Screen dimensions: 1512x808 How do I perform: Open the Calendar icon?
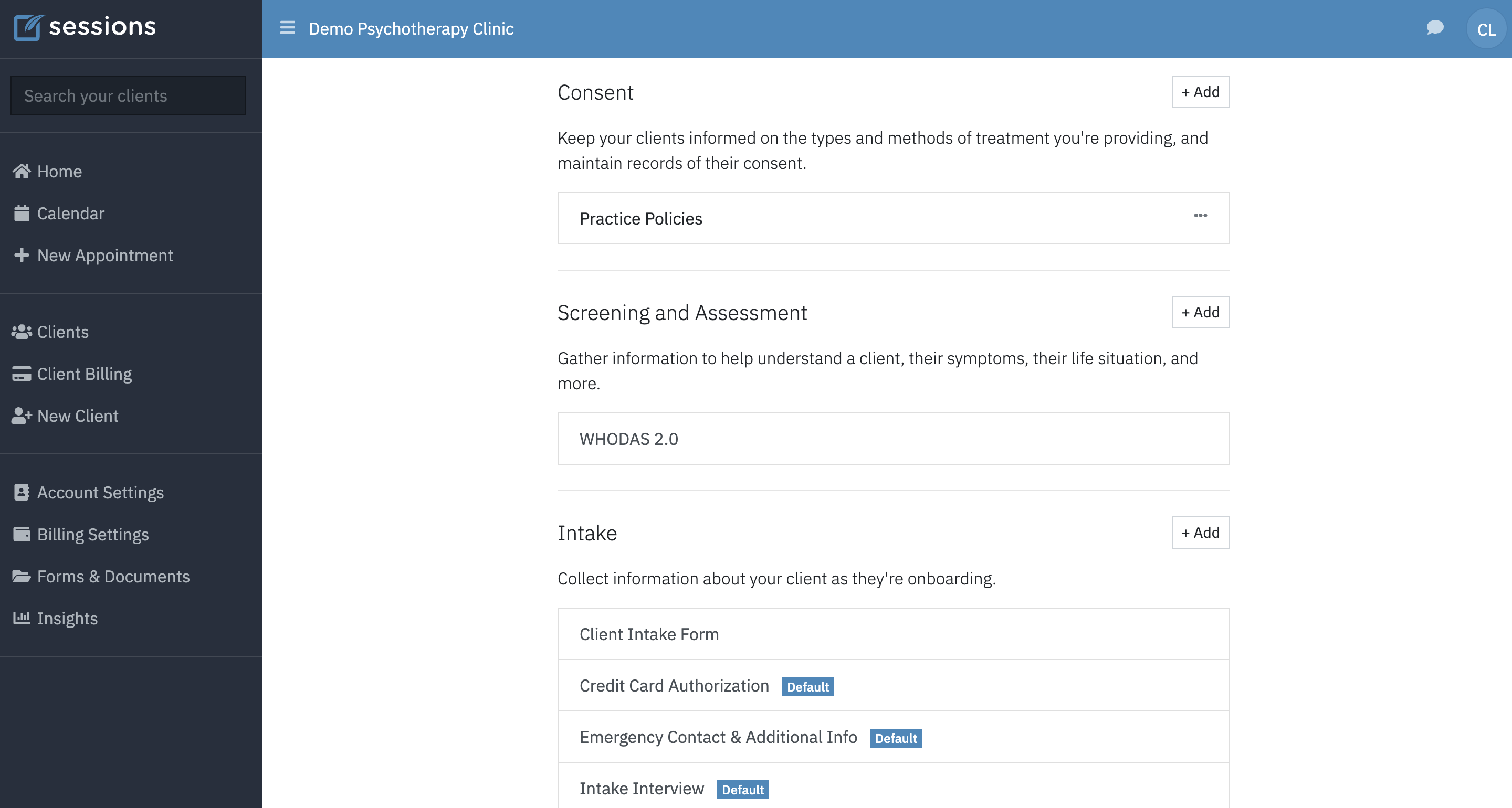pos(22,213)
